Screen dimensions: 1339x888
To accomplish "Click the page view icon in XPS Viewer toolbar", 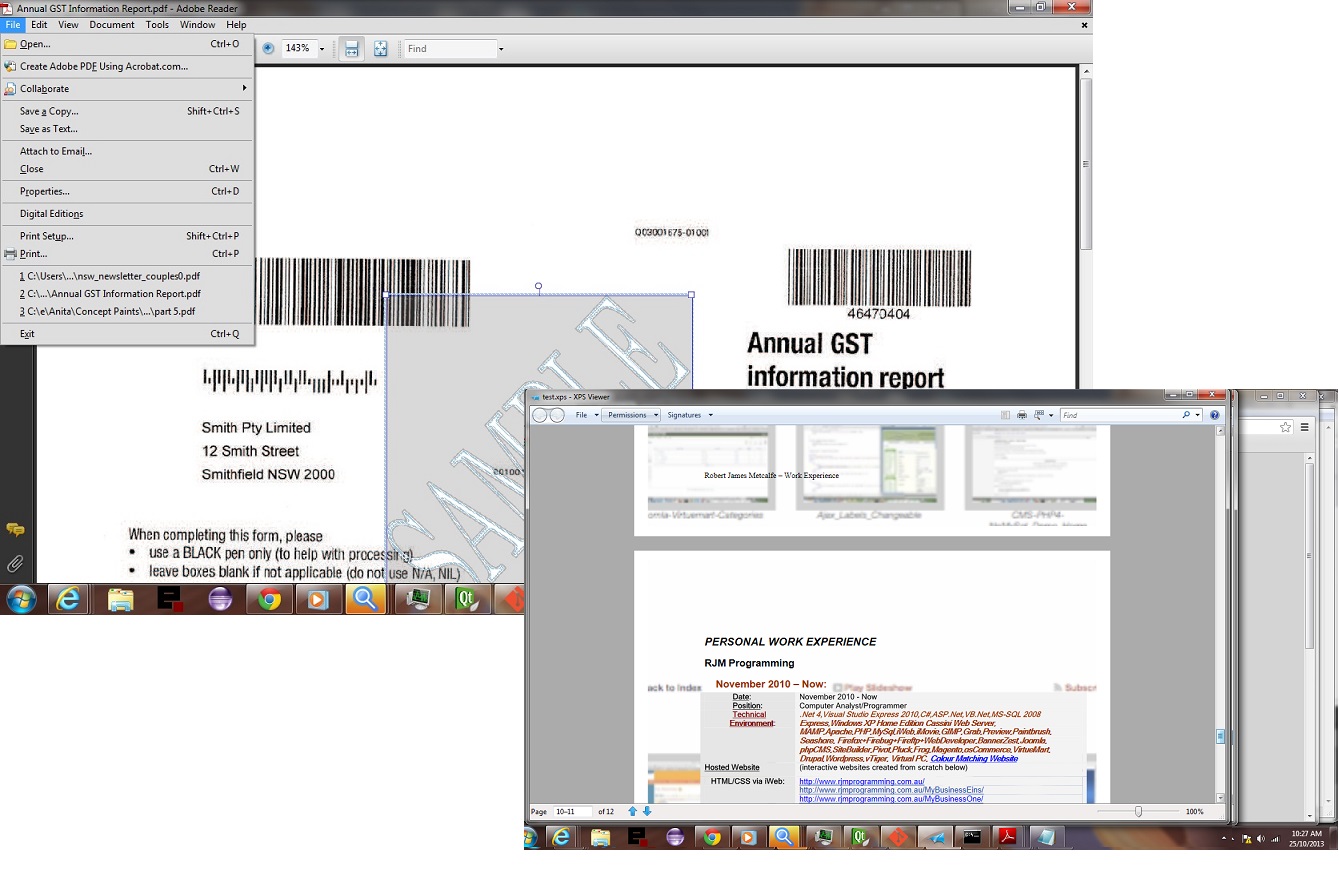I will 1040,415.
